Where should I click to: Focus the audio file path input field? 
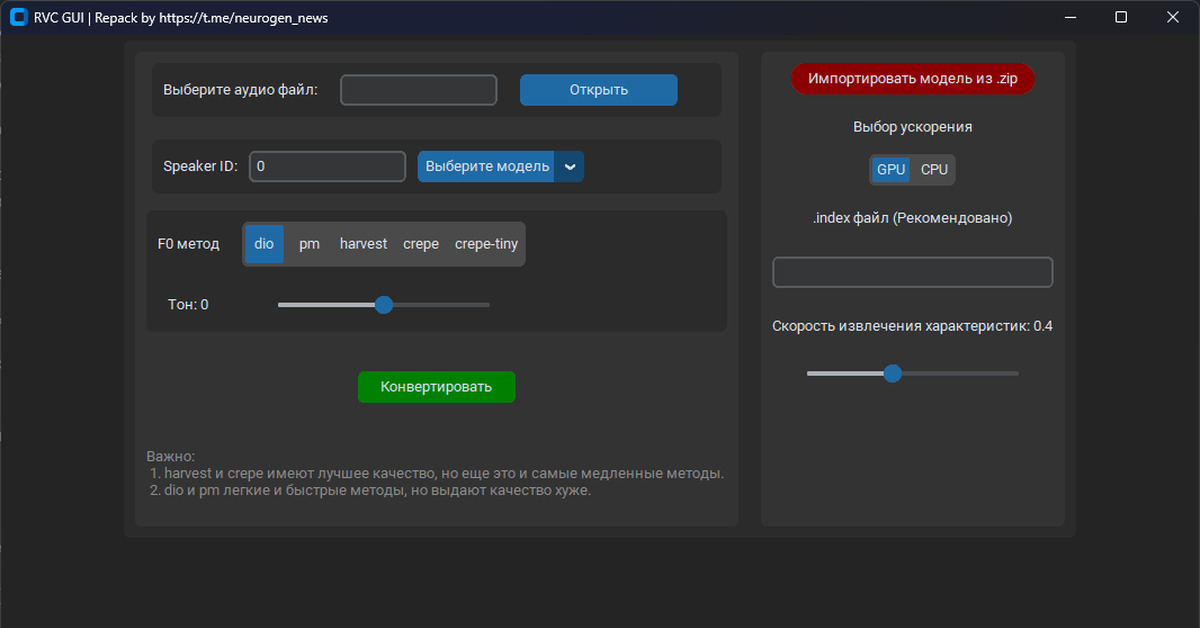(418, 90)
